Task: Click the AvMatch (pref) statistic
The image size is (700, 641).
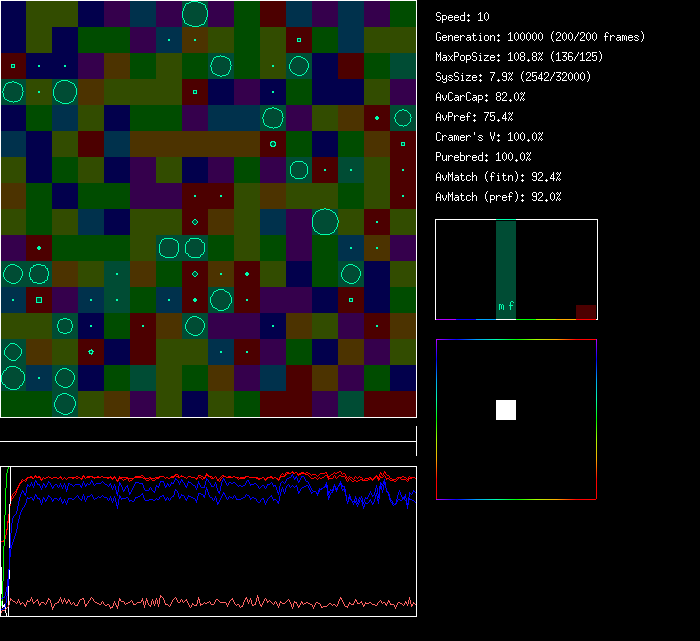Action: [x=498, y=197]
